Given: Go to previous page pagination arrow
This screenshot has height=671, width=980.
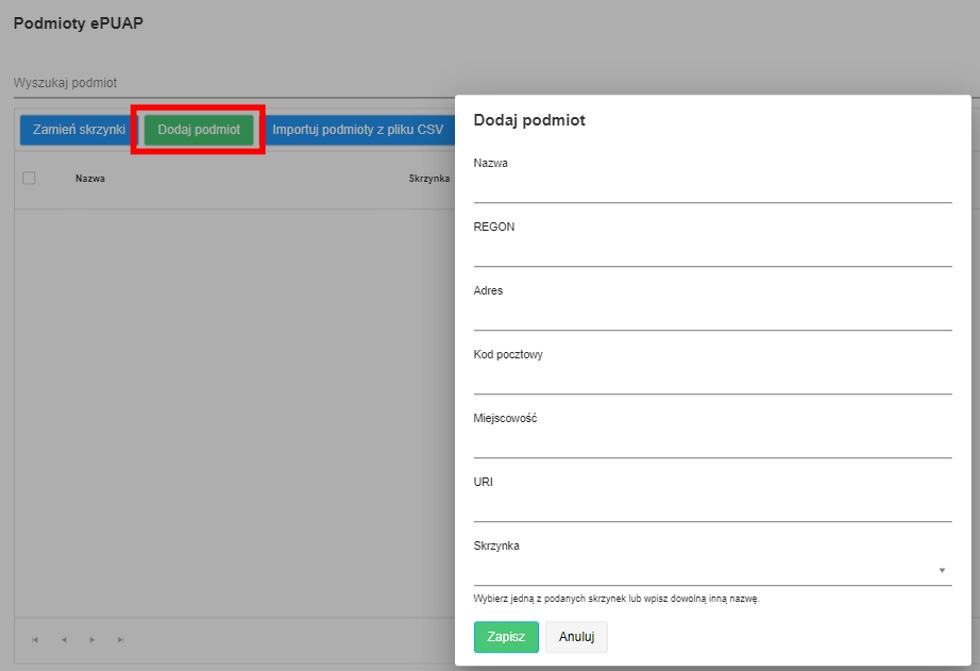Looking at the screenshot, I should [x=64, y=640].
